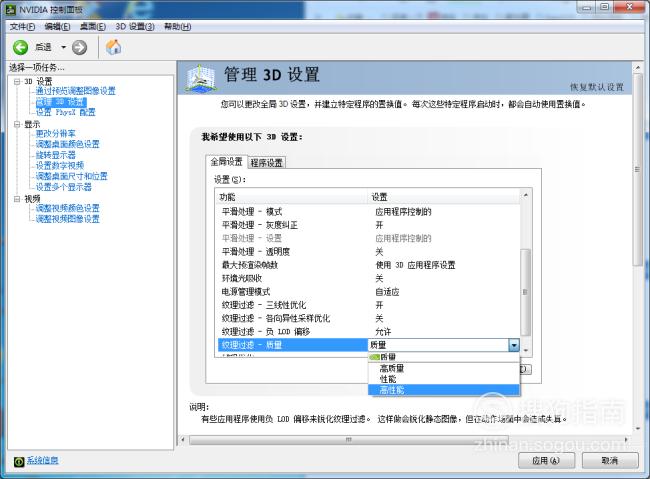Select row 纹理过滤 - 各向异性采样优化

[369, 319]
